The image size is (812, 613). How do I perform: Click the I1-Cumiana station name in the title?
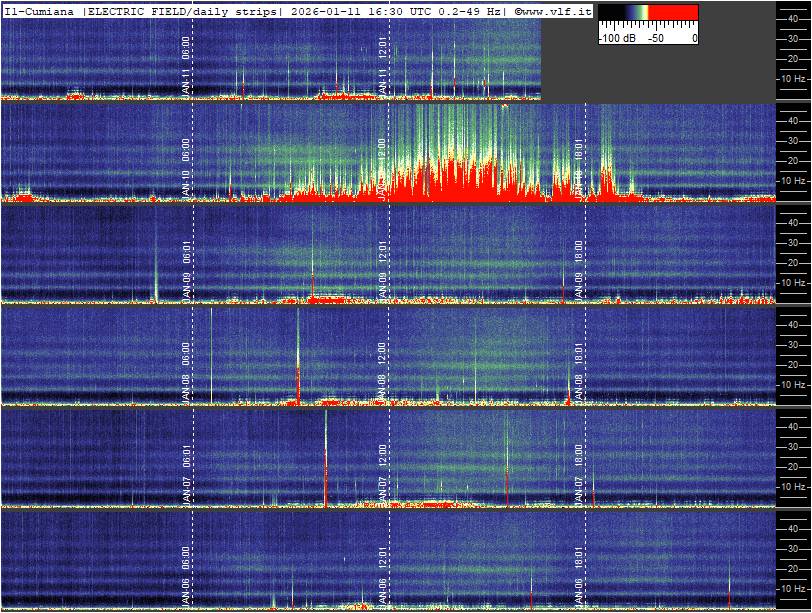click(40, 10)
